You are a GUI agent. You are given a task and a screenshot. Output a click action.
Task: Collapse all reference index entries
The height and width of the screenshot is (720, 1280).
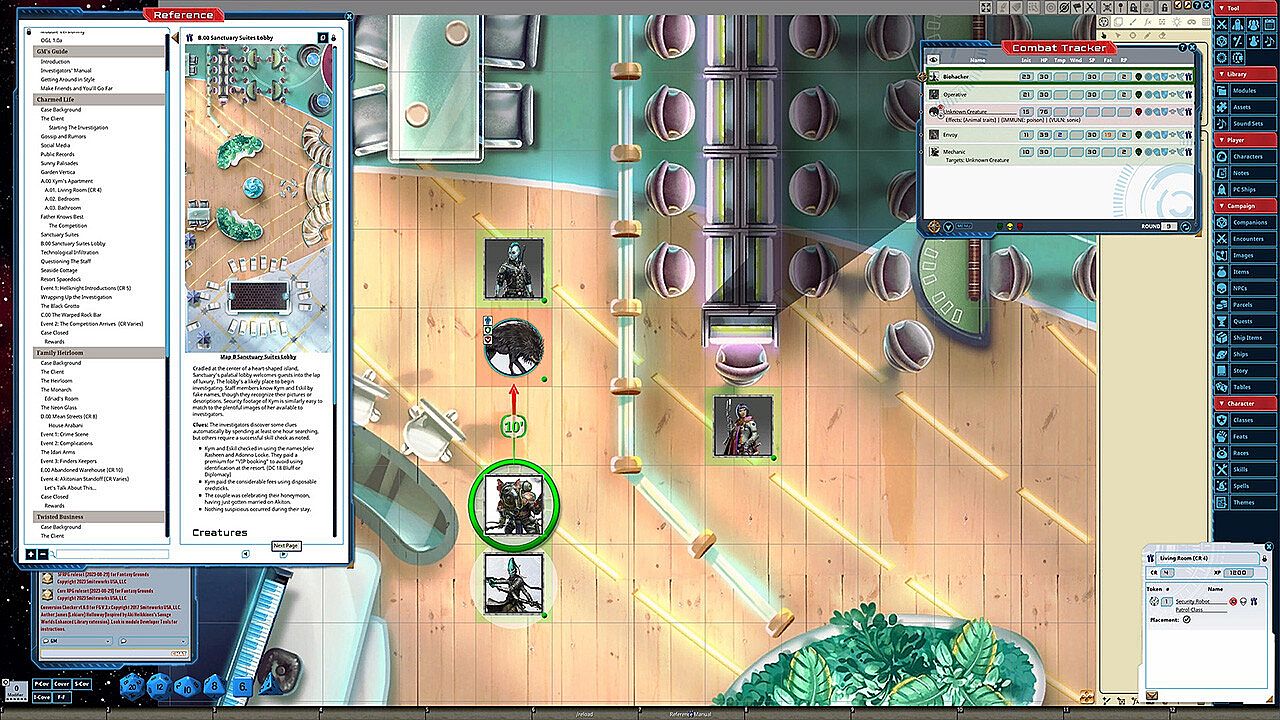(x=42, y=554)
